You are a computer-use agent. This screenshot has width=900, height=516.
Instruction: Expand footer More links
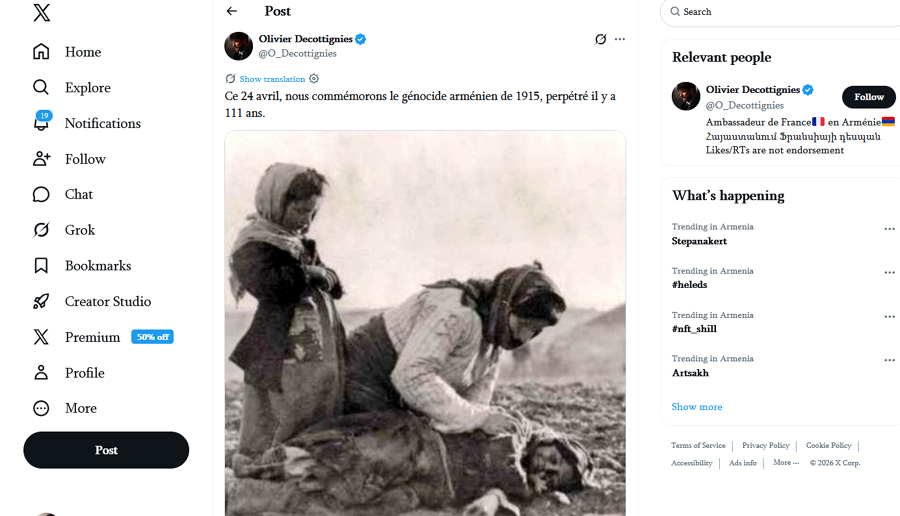pos(786,463)
